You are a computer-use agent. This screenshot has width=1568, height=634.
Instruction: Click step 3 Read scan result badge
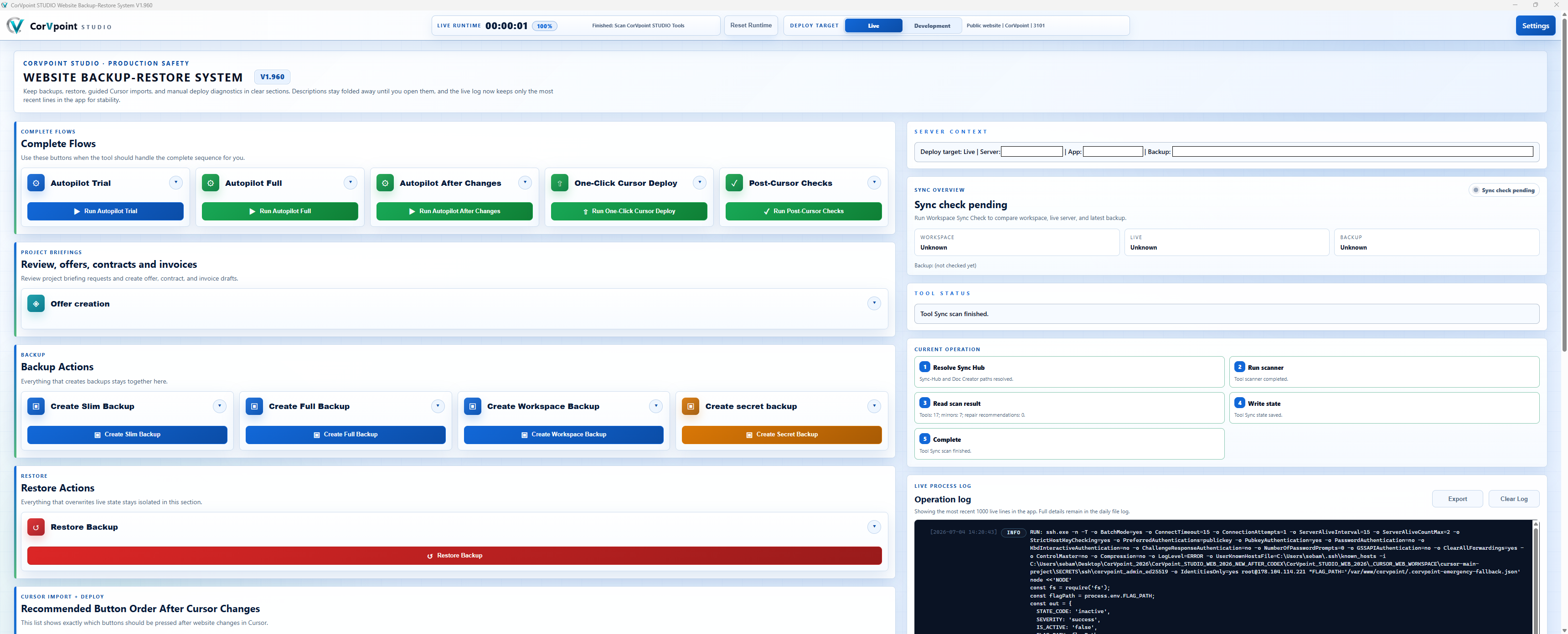[x=924, y=403]
